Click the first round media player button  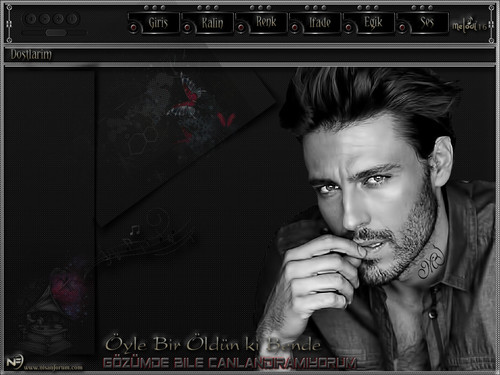point(31,19)
